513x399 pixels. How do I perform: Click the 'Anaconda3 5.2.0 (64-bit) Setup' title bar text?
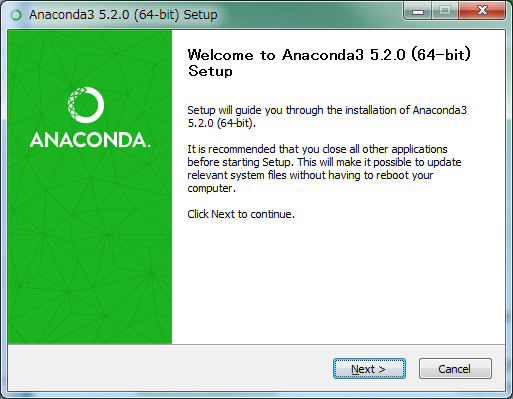pyautogui.click(x=123, y=15)
